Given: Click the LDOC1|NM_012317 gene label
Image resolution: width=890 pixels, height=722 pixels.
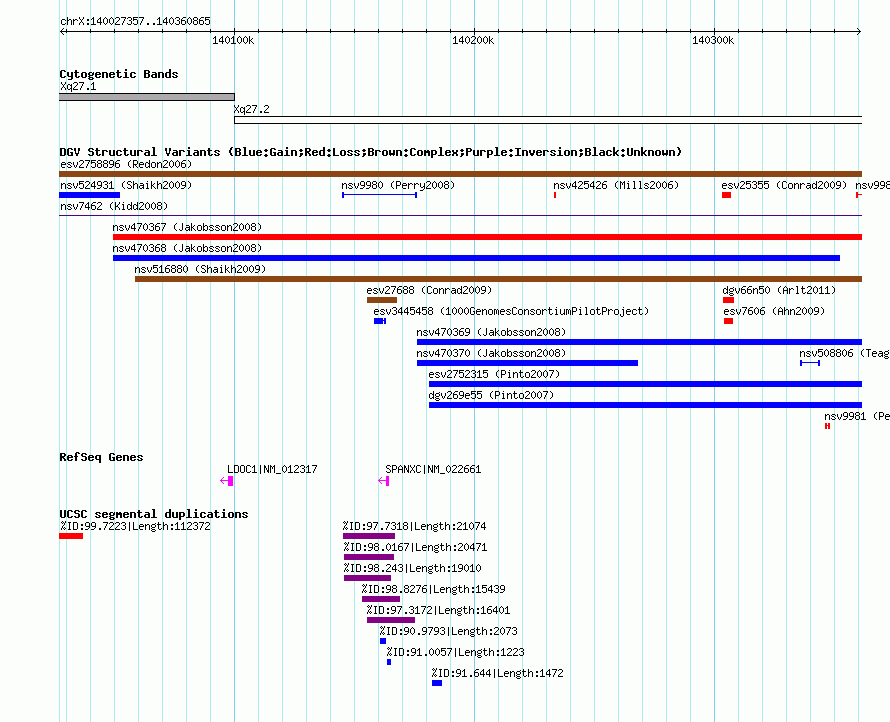Looking at the screenshot, I should pyautogui.click(x=272, y=469).
